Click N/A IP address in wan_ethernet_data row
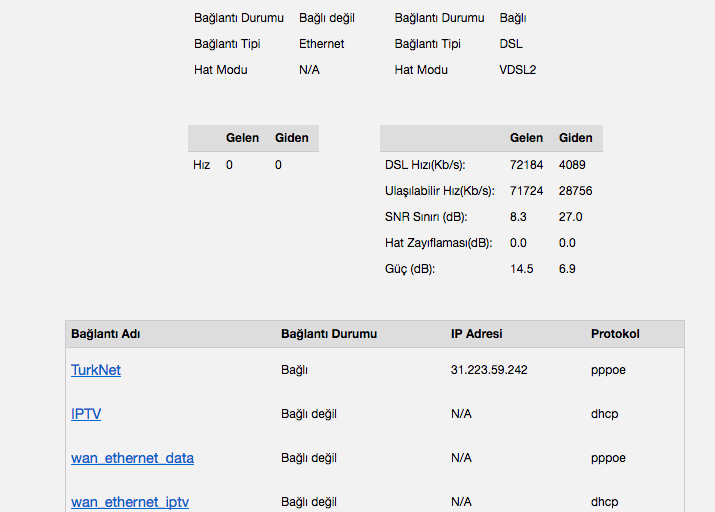This screenshot has width=715, height=512. (x=461, y=458)
